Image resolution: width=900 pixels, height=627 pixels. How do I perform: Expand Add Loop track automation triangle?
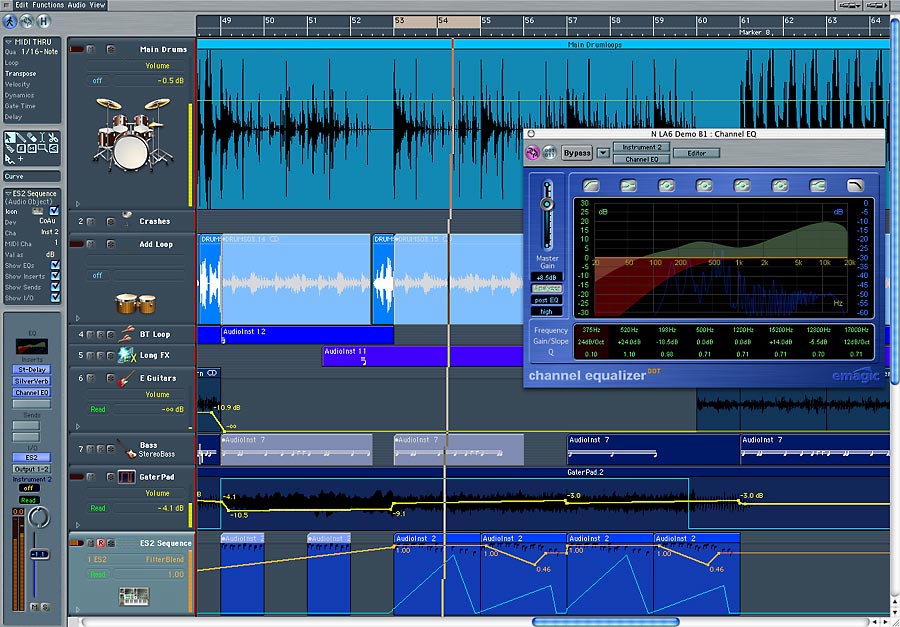(78, 318)
